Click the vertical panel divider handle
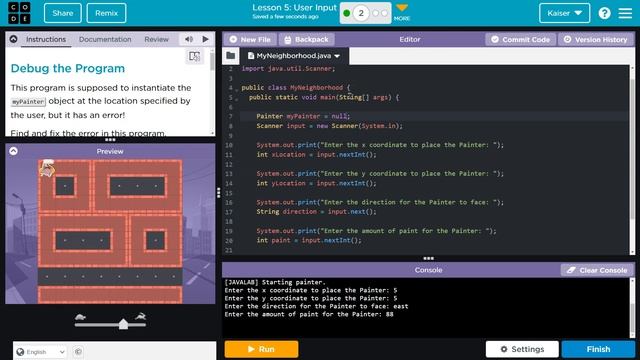 (x=219, y=193)
